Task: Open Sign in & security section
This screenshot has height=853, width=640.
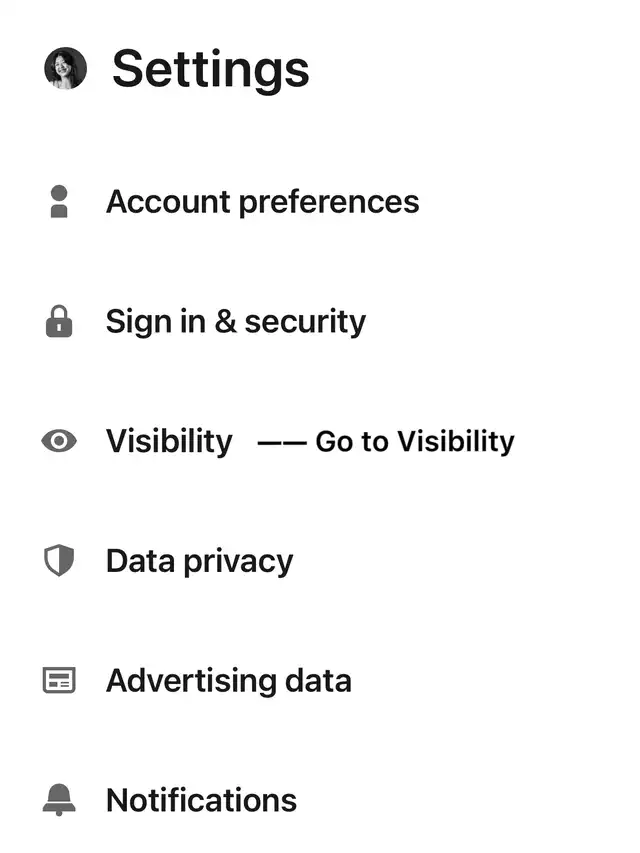Action: pos(236,322)
